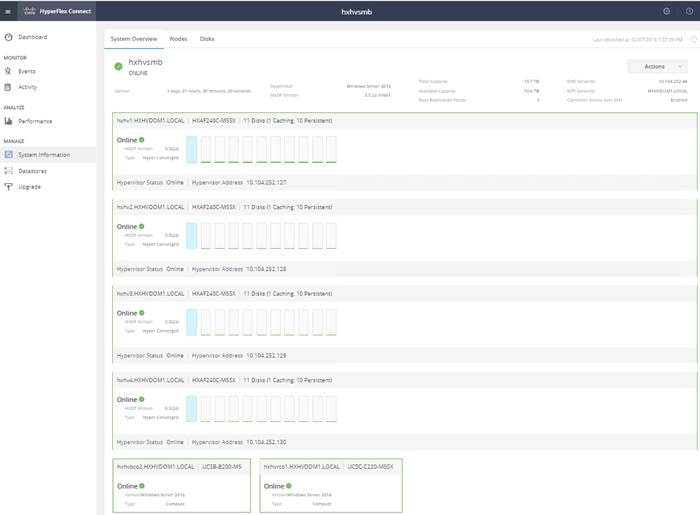Click UCSB-B200-M5 model label
Image resolution: width=700 pixels, height=515 pixels.
pos(222,467)
